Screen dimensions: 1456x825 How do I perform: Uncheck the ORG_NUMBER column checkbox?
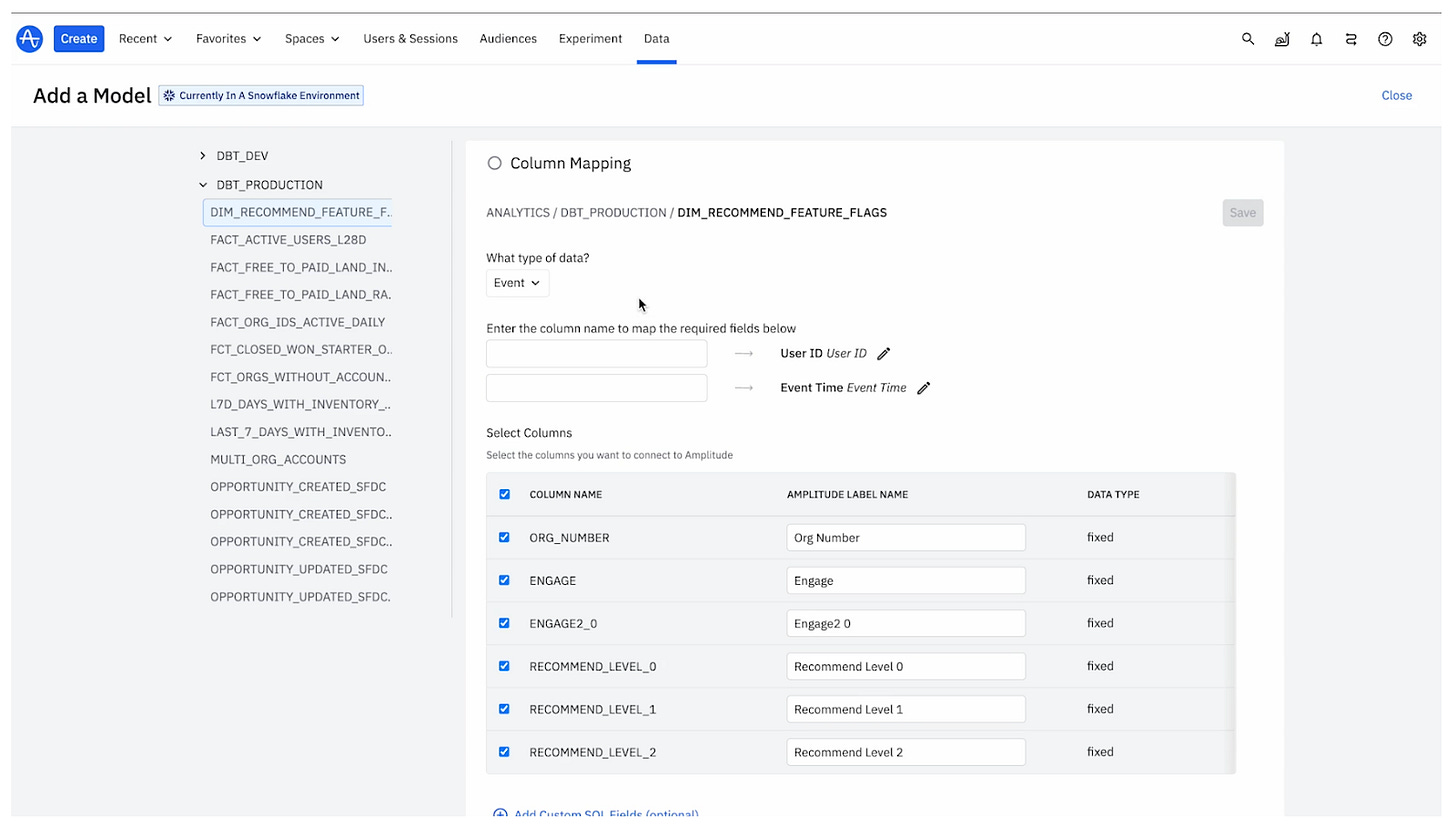(x=504, y=537)
